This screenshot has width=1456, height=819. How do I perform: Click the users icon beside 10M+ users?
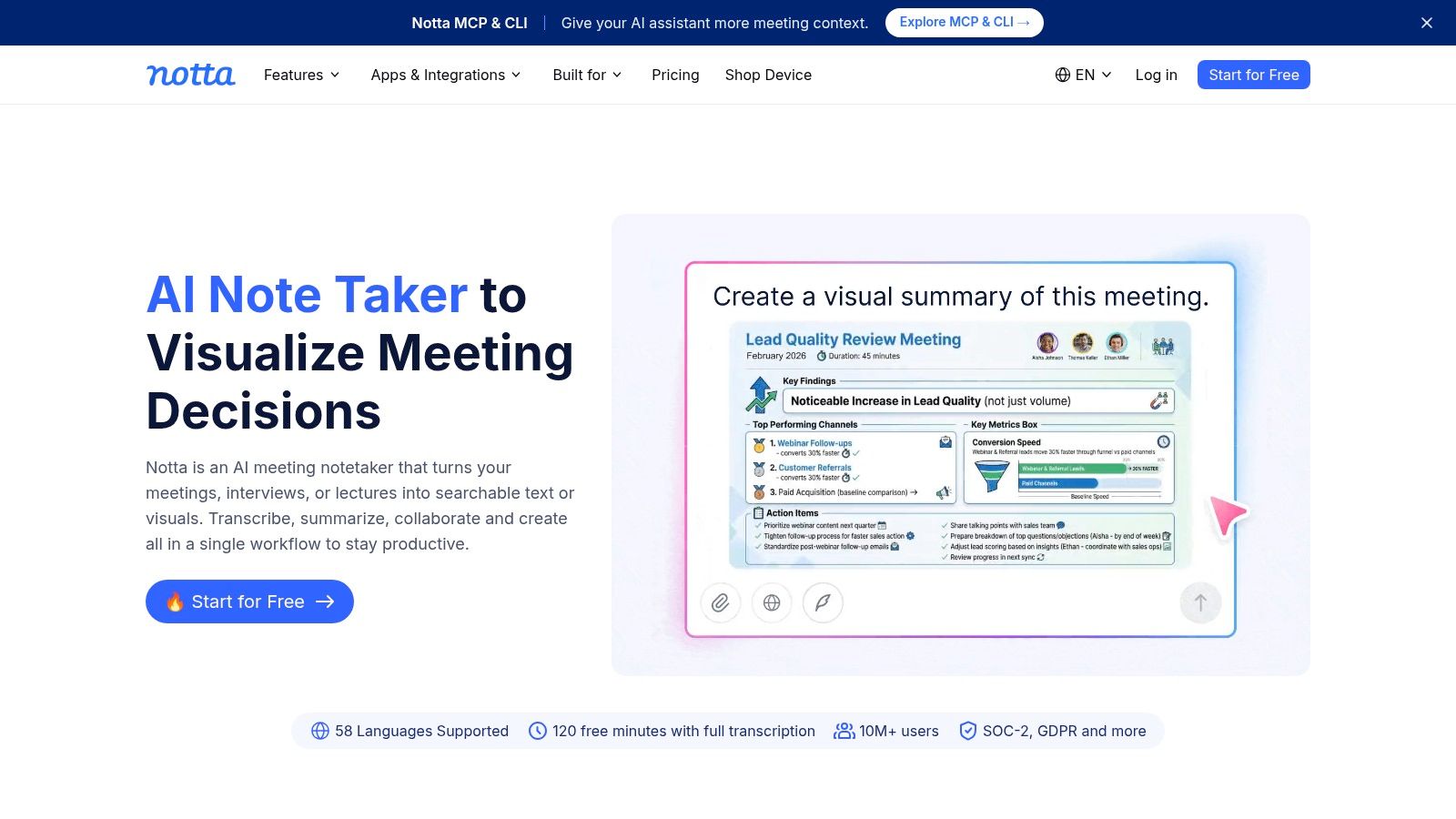(x=844, y=731)
